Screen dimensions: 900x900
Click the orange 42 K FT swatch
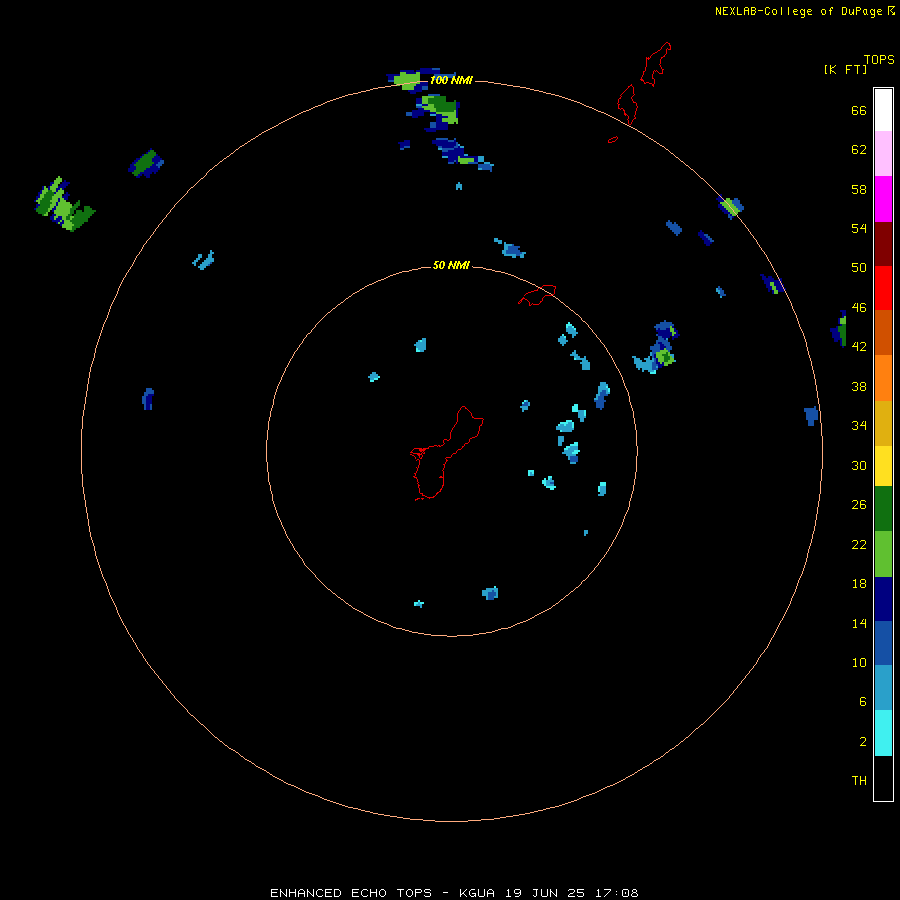point(883,378)
